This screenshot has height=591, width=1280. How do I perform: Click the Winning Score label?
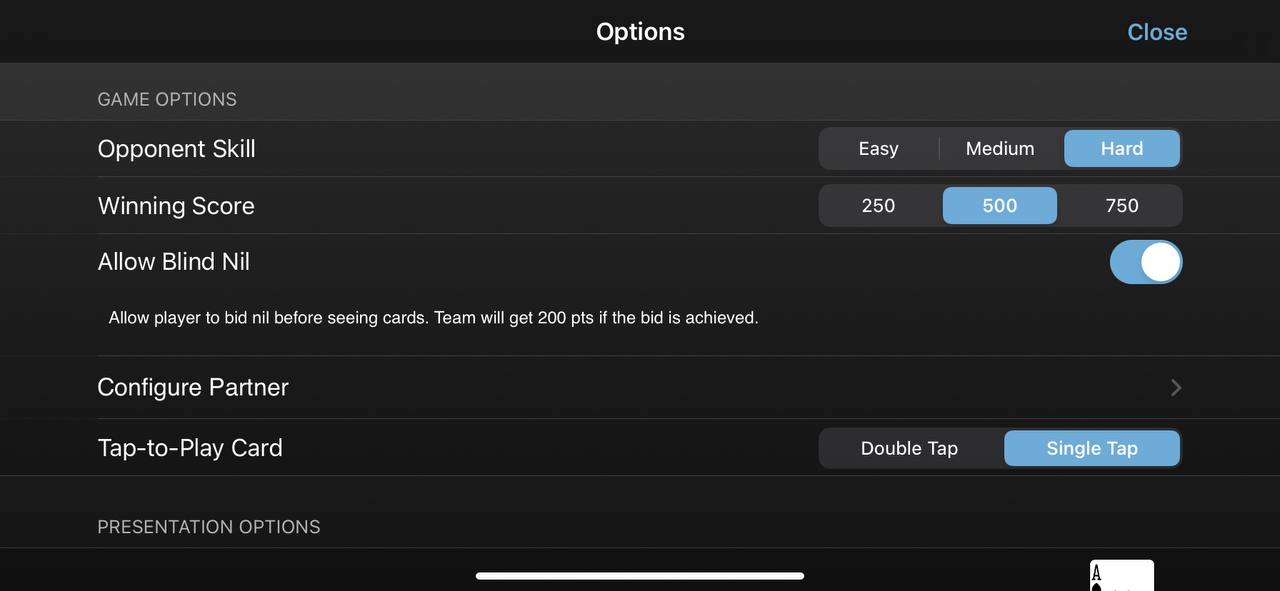pyautogui.click(x=176, y=206)
